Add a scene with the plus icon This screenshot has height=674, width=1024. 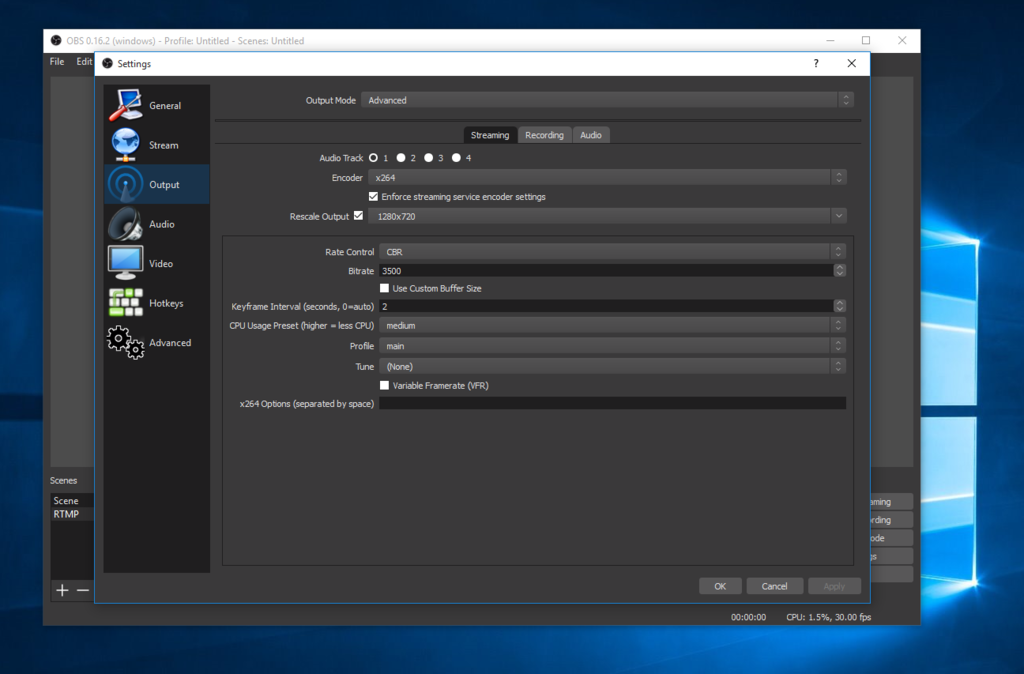coord(62,590)
